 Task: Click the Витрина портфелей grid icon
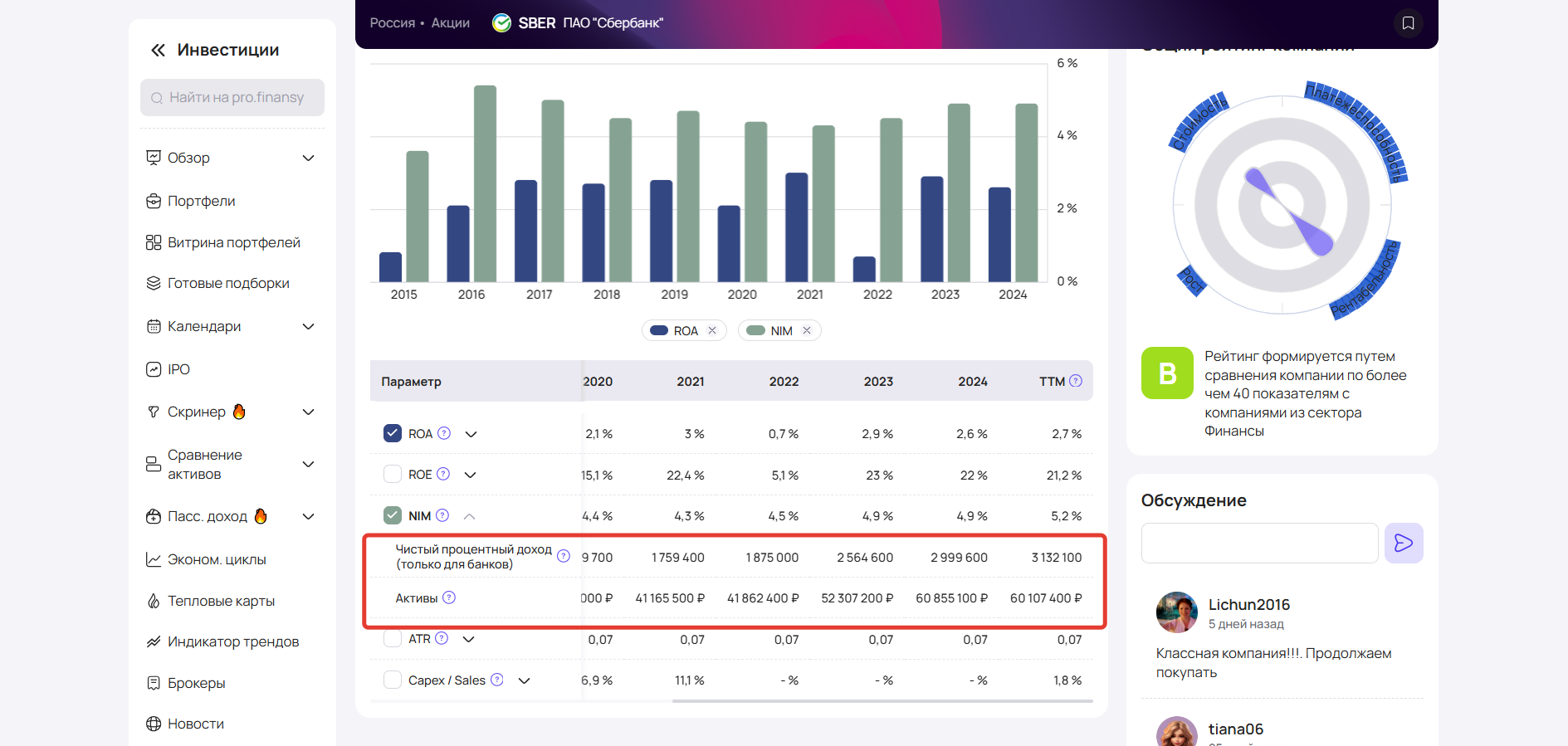pyautogui.click(x=154, y=242)
